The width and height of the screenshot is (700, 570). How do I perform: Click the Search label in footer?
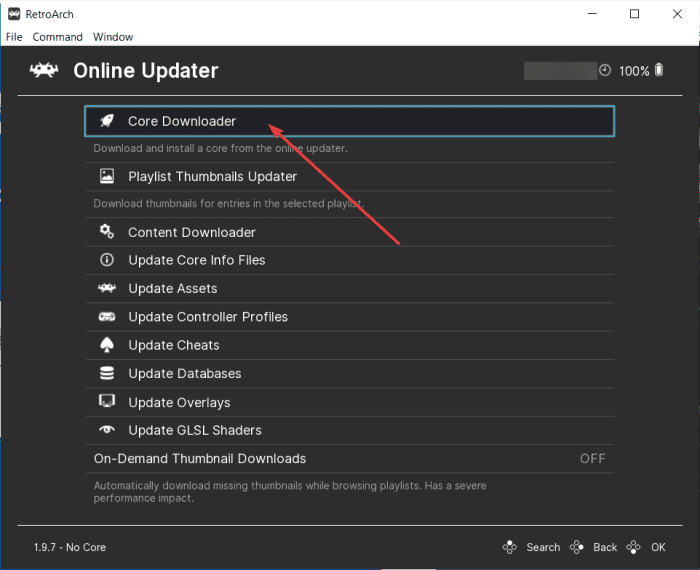tap(543, 547)
